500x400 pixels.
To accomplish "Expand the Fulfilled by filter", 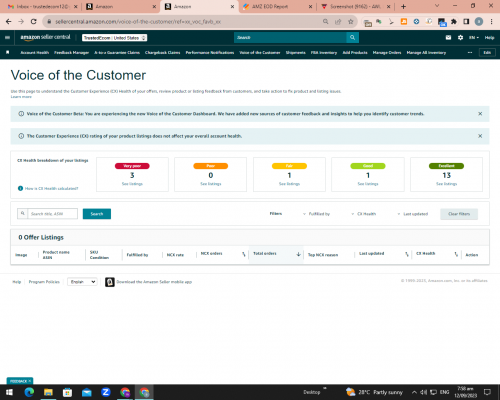I will [x=316, y=214].
